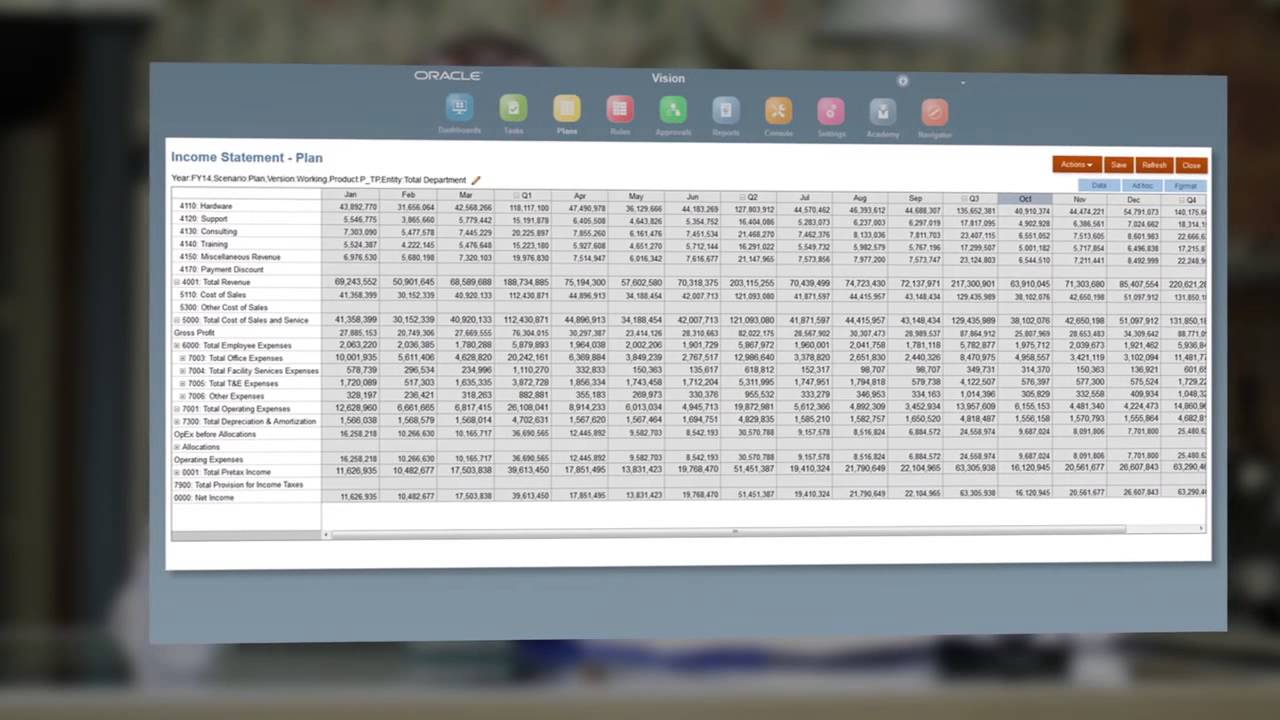Collapse the Q3 column header
This screenshot has width=1280, height=720.
tap(962, 199)
